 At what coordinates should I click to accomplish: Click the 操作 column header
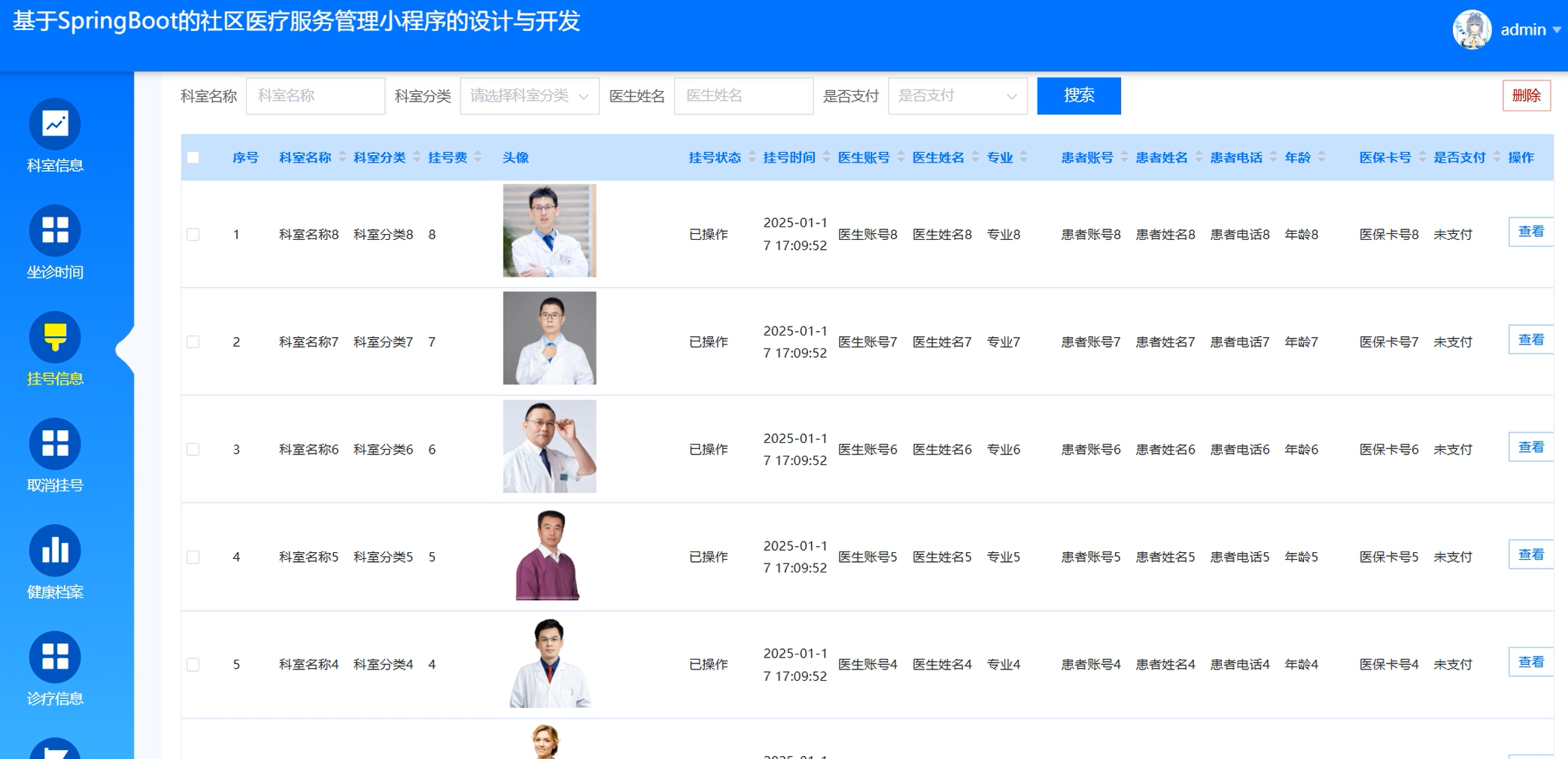pos(1521,157)
